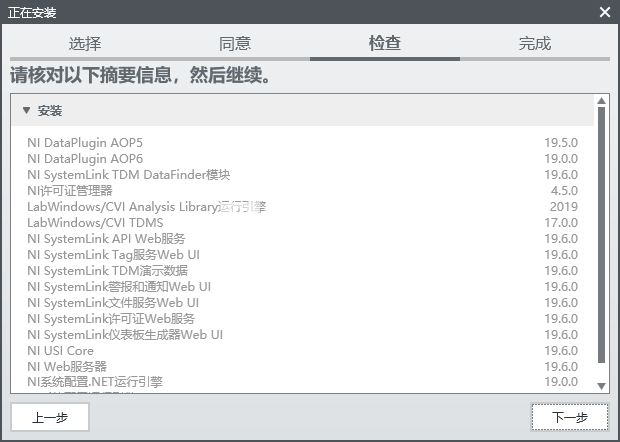This screenshot has height=442, width=620.
Task: Click the 上一步 button
Action: click(50, 417)
